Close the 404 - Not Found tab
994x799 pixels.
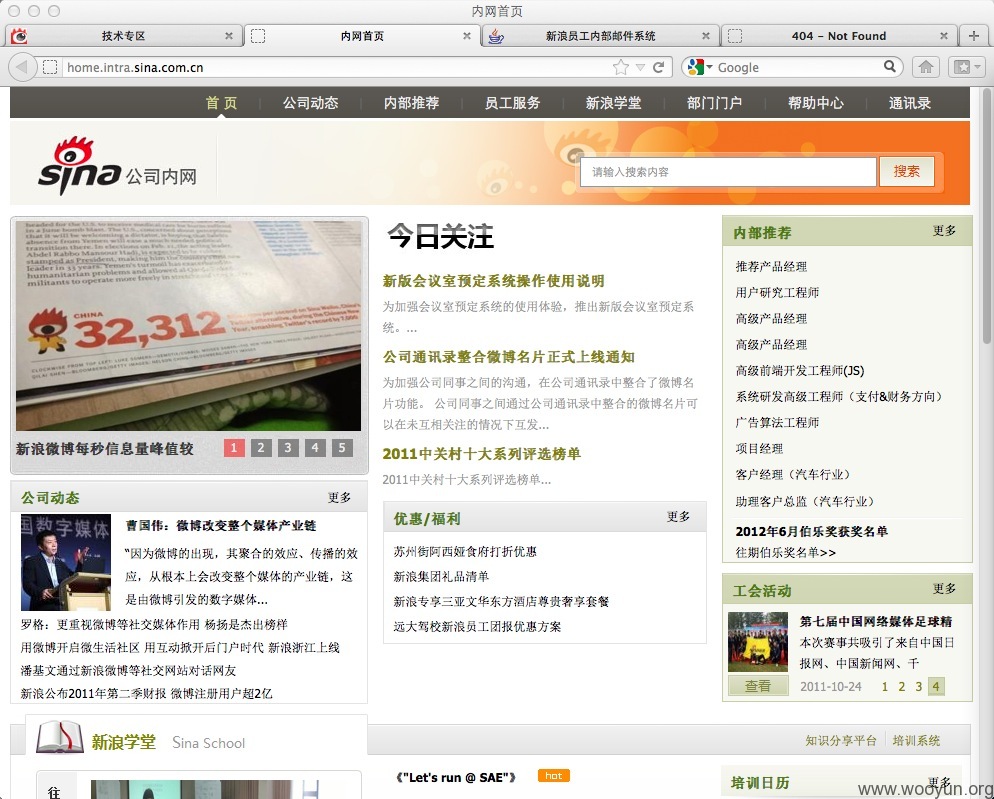(x=943, y=36)
